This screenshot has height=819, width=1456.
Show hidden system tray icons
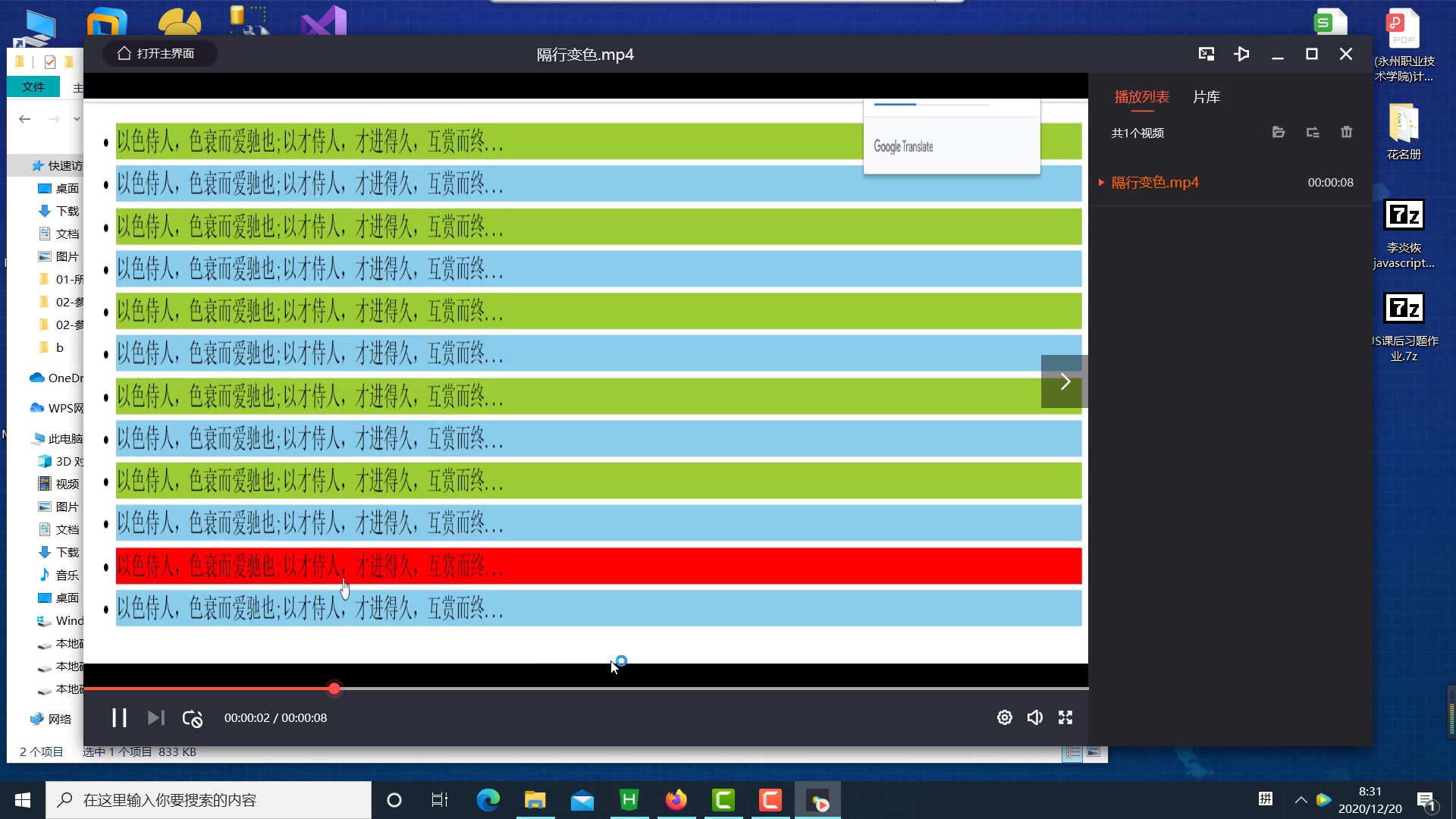tap(1301, 800)
